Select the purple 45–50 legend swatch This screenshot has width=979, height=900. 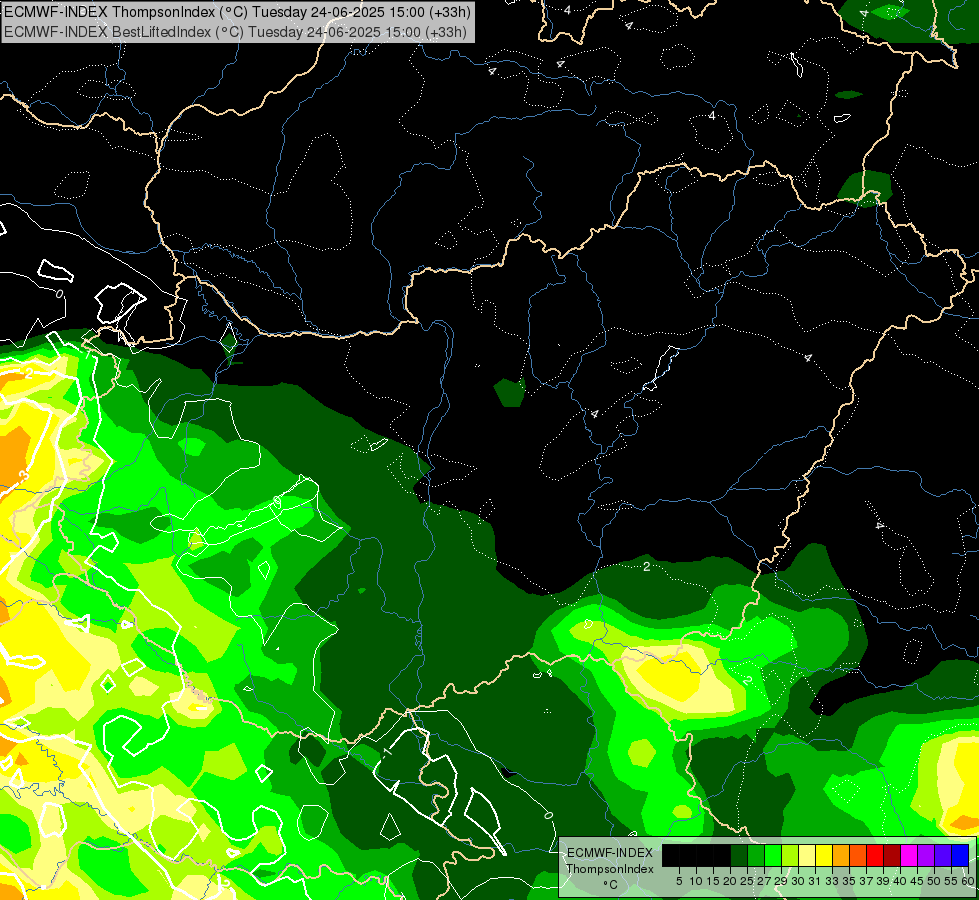[x=926, y=855]
